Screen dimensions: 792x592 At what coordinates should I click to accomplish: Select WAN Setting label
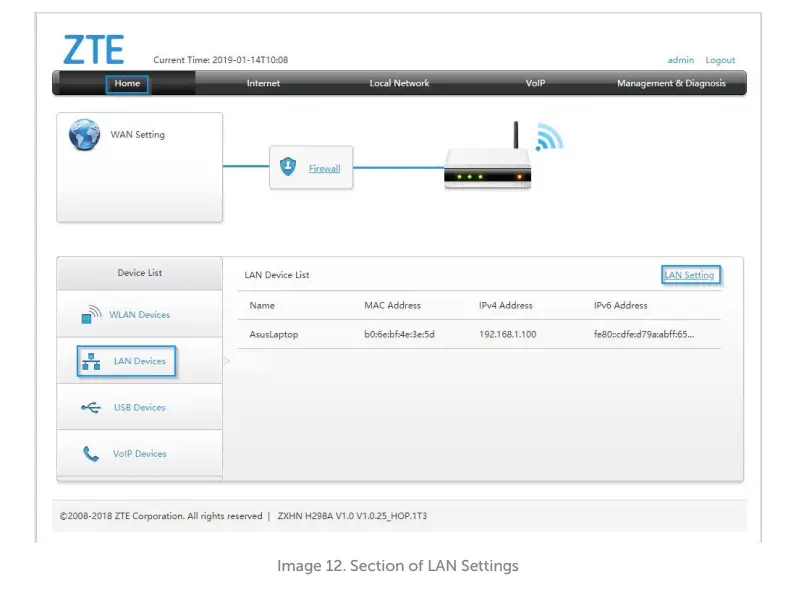[x=137, y=134]
